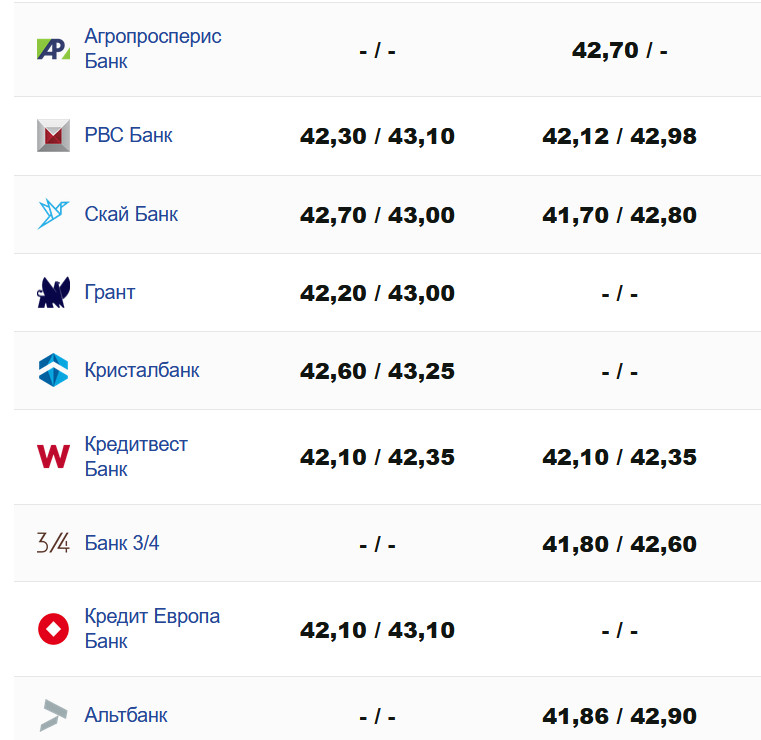This screenshot has width=761, height=740.
Task: Open the РВС Банк link
Action: click(128, 135)
